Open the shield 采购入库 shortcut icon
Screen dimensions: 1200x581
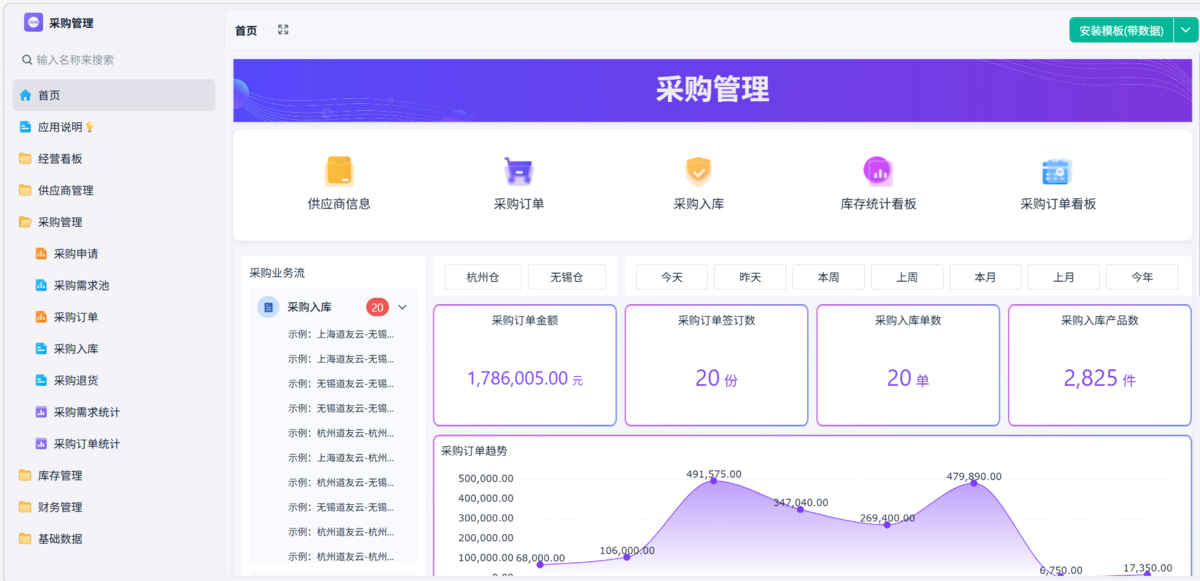pyautogui.click(x=698, y=171)
